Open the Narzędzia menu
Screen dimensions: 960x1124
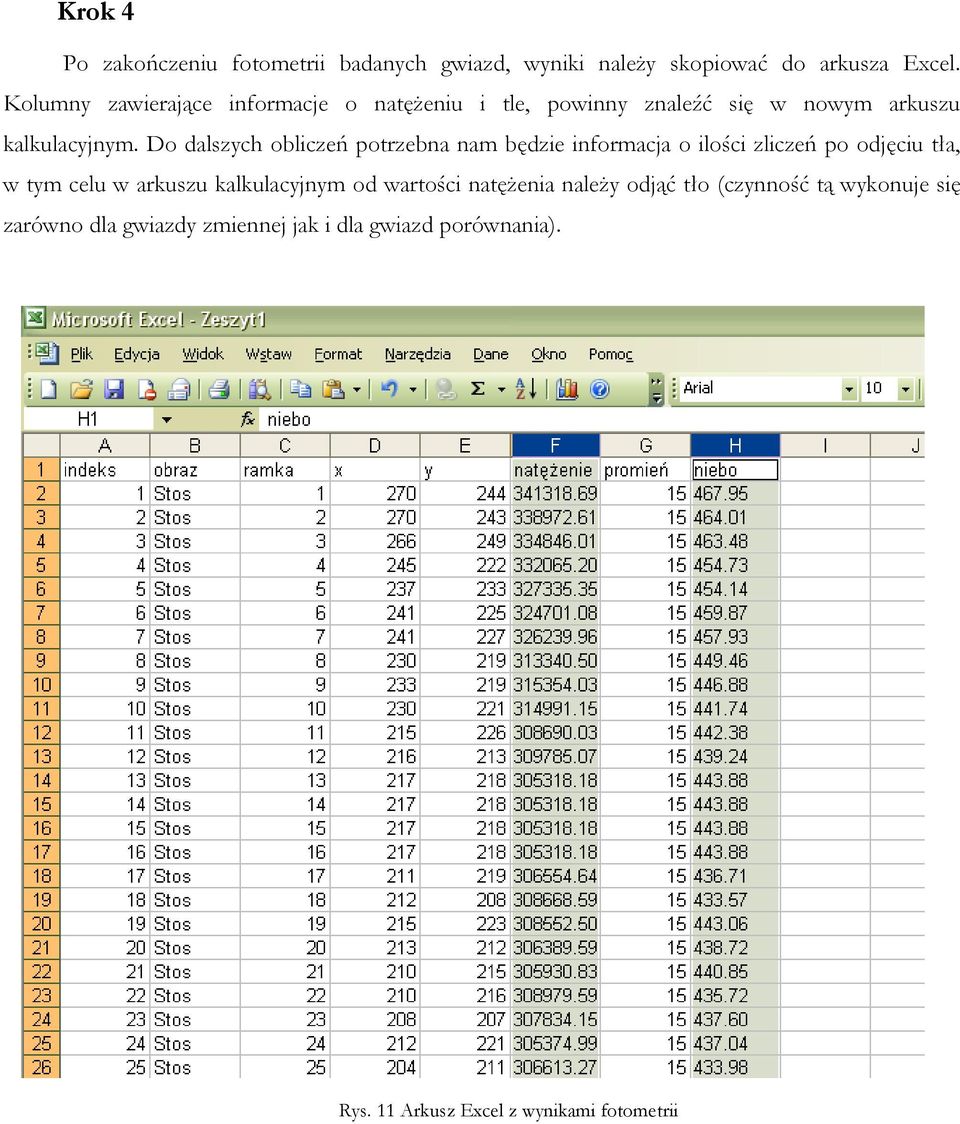[418, 354]
